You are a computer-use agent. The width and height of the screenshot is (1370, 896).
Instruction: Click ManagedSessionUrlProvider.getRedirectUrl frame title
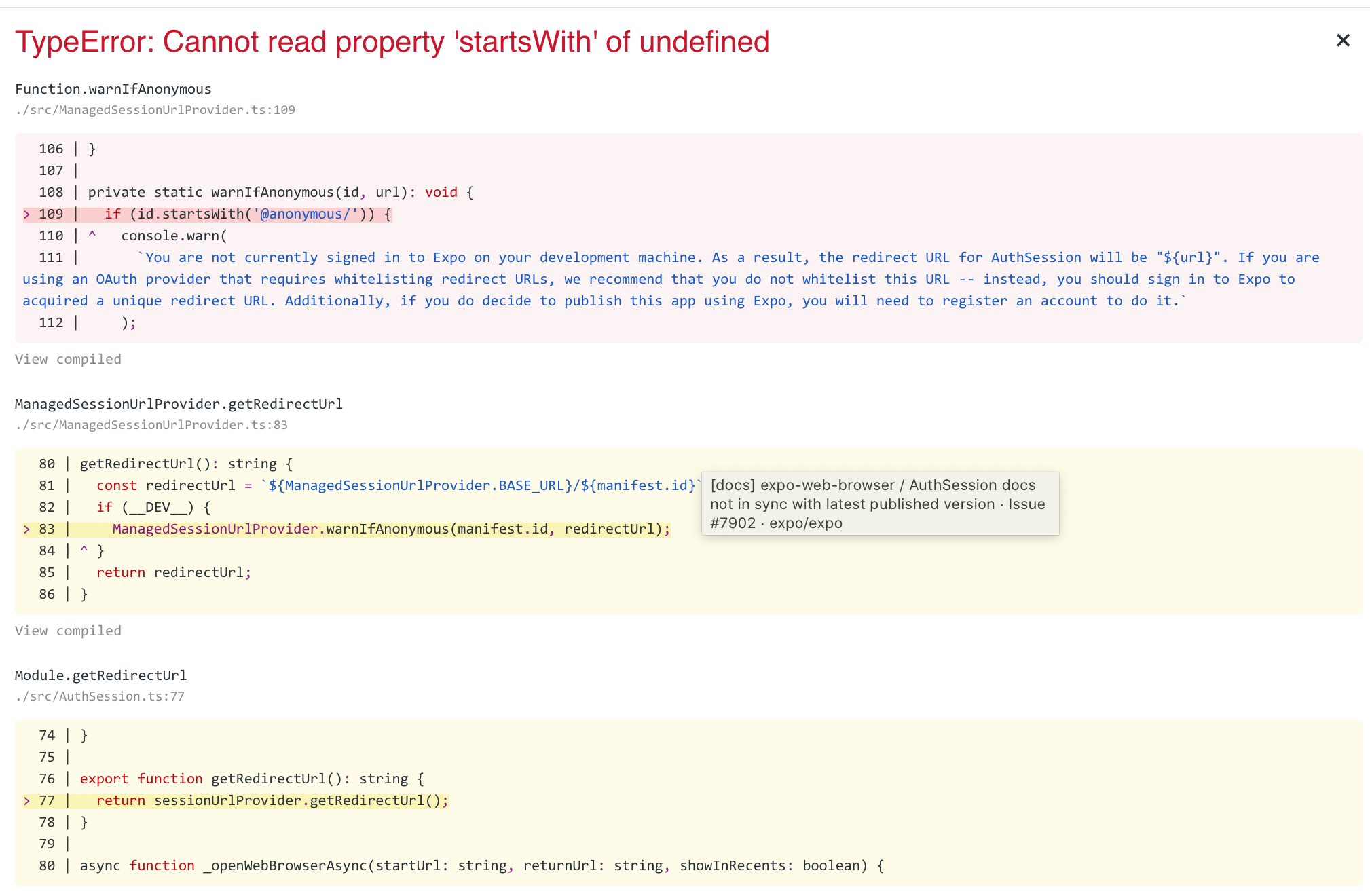179,404
